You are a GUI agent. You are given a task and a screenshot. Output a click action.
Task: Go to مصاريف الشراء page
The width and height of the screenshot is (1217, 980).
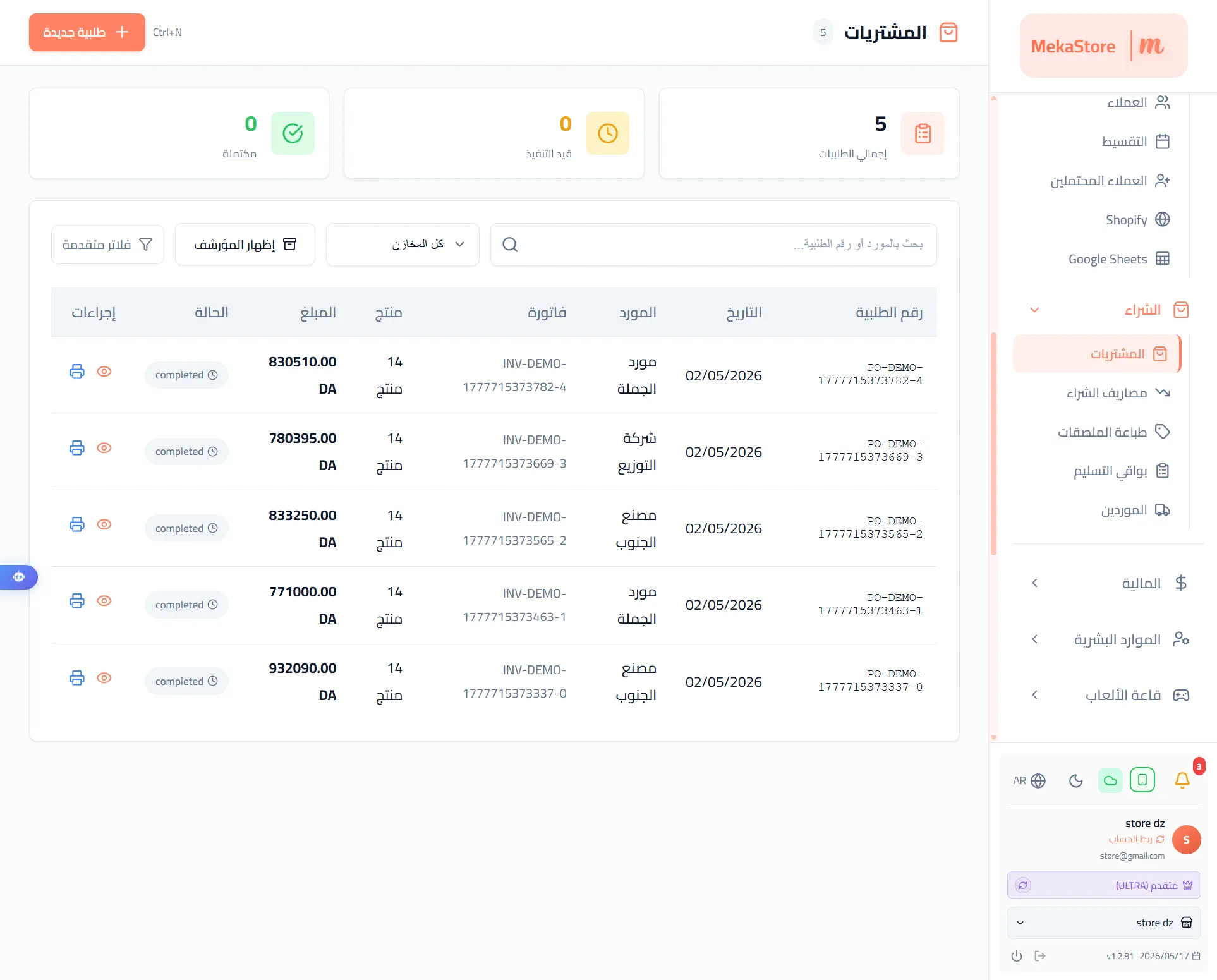[1118, 393]
